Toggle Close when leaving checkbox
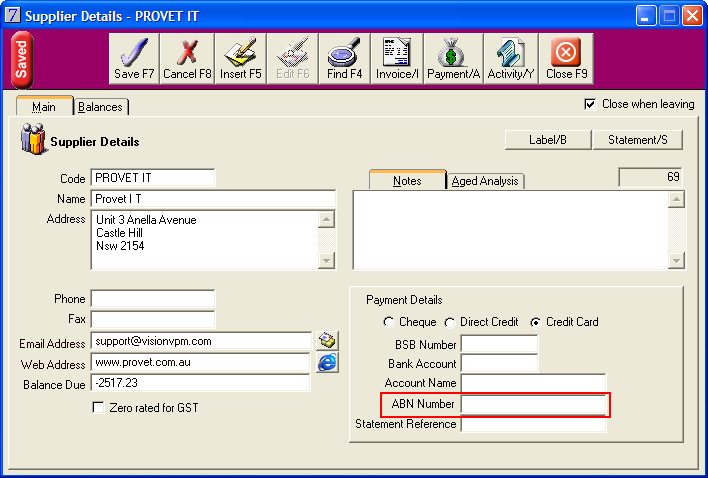Screen dimensions: 708x478 tap(590, 104)
